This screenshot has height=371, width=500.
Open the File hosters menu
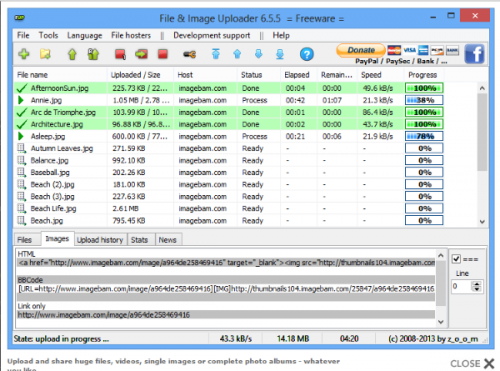click(131, 35)
